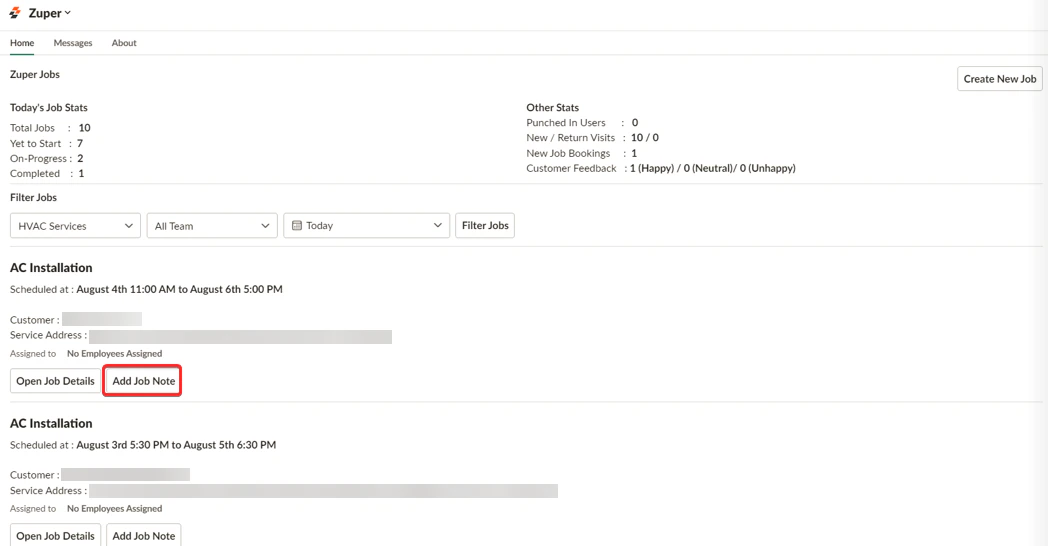Image resolution: width=1048 pixels, height=546 pixels.
Task: Go to the About tab
Action: coord(124,43)
